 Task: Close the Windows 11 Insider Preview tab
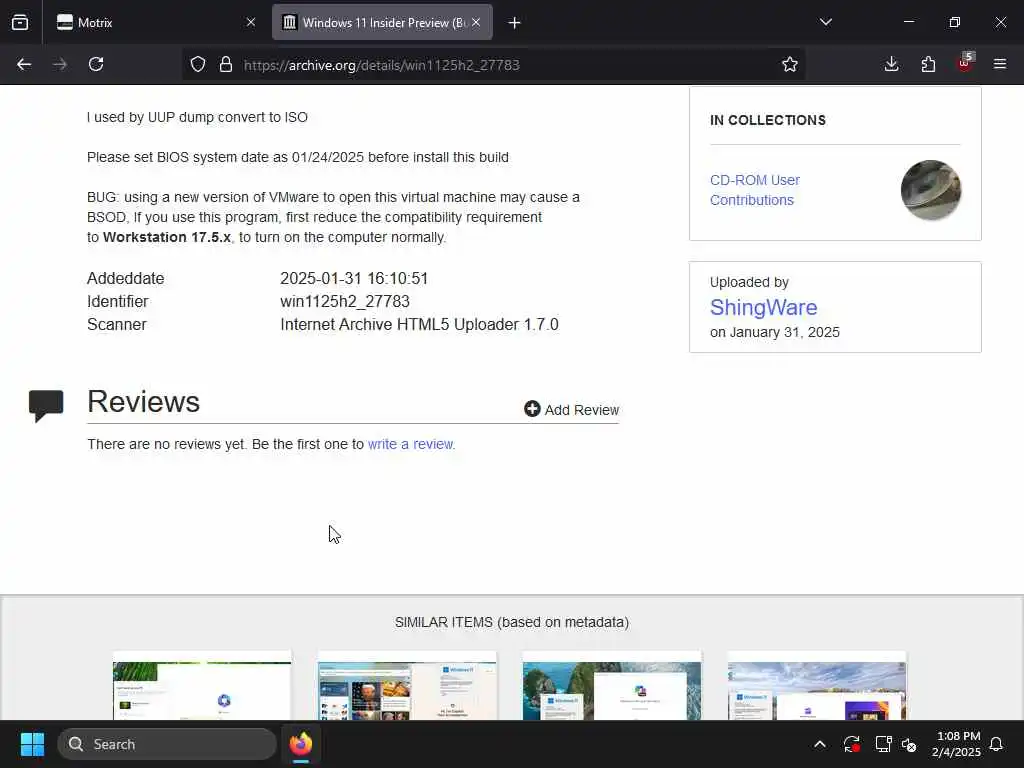point(477,23)
